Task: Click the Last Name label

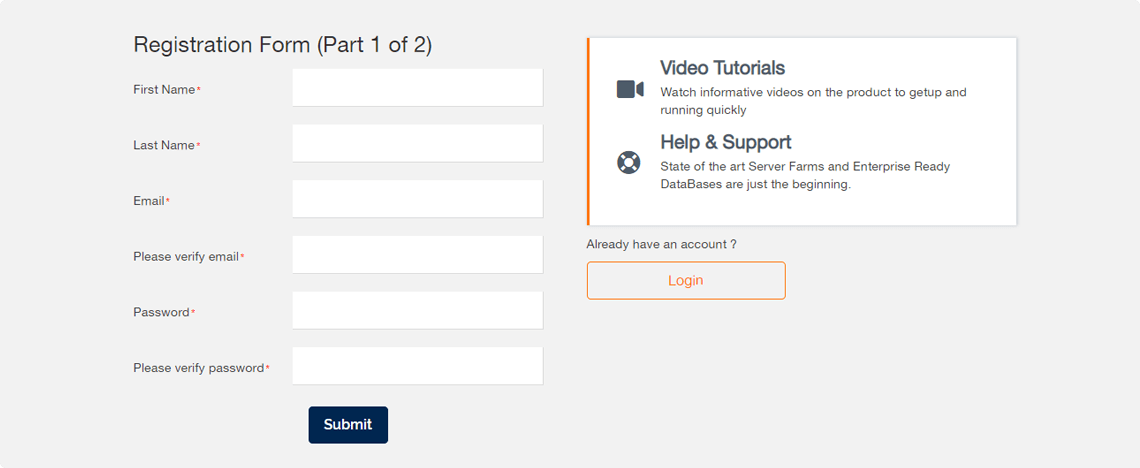Action: pyautogui.click(x=164, y=145)
